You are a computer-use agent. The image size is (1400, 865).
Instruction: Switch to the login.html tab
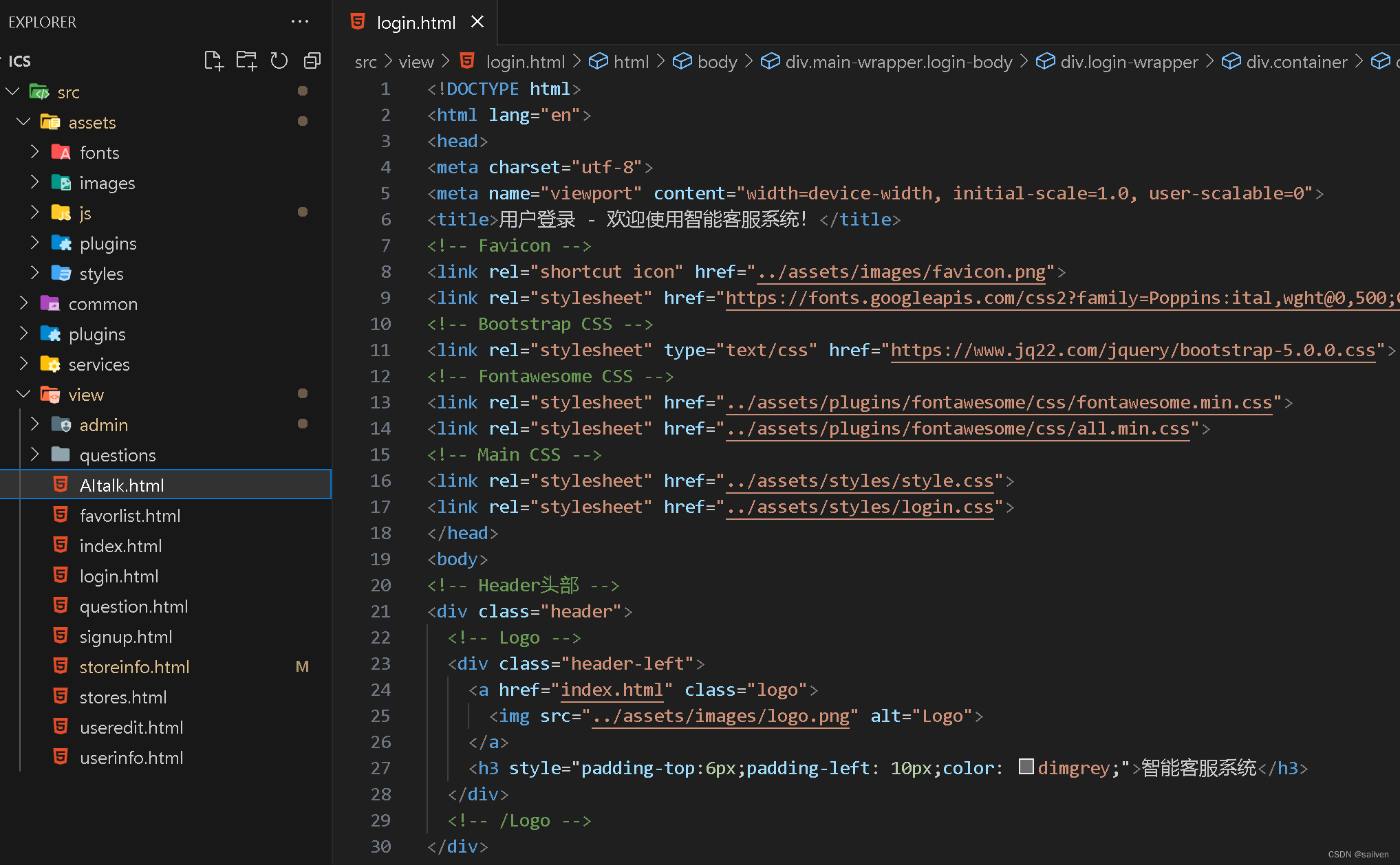click(416, 23)
